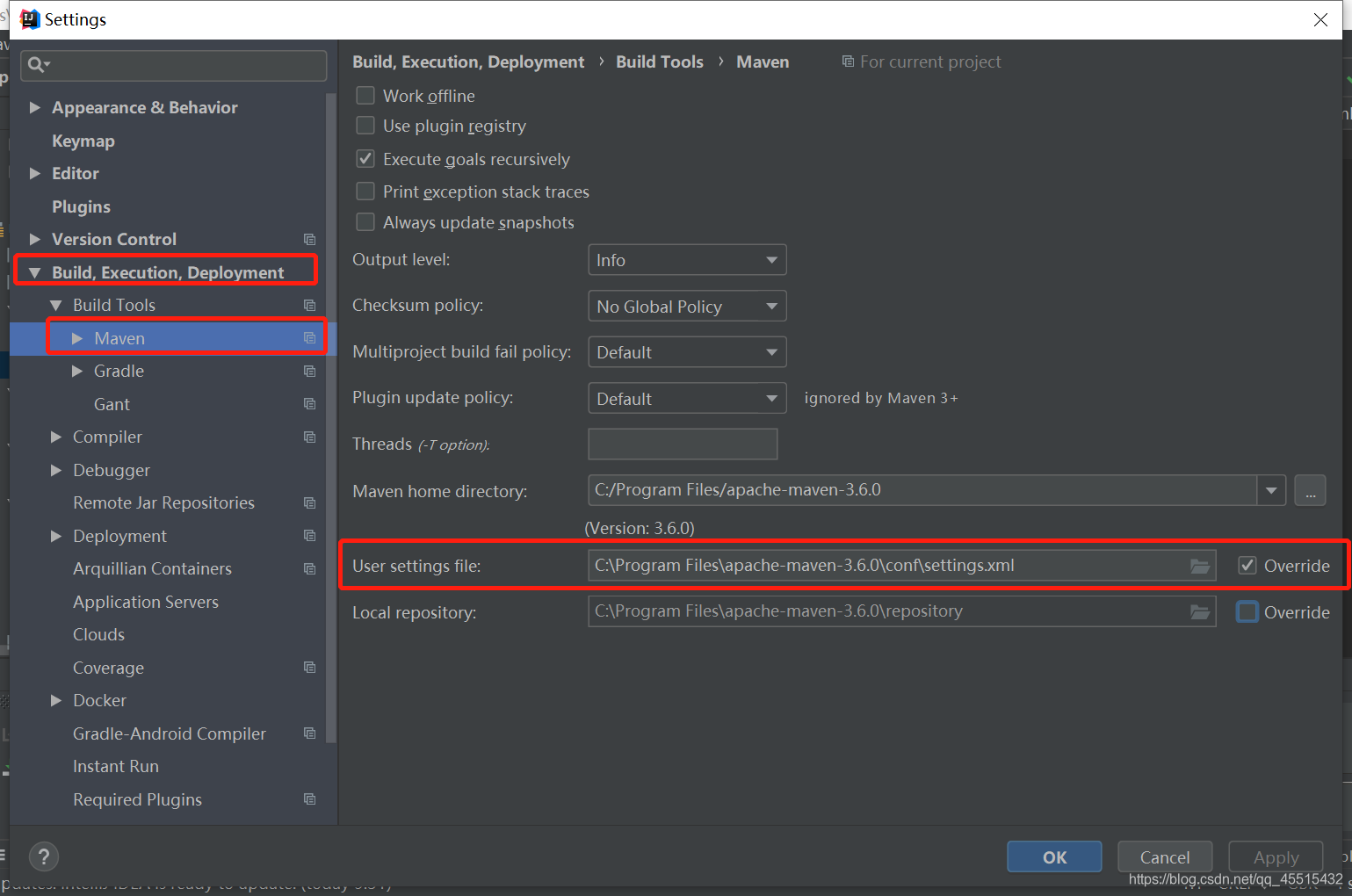The image size is (1352, 896).
Task: Click folder browse icon for Local repository
Action: [1200, 611]
